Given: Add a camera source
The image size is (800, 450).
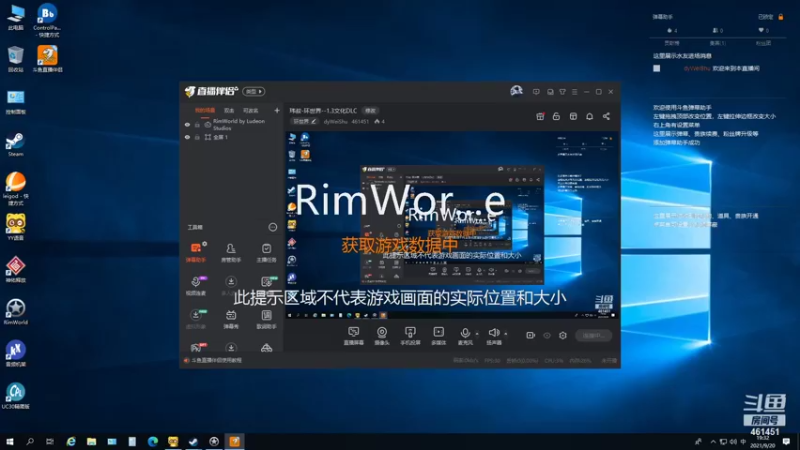Looking at the screenshot, I should pyautogui.click(x=382, y=336).
